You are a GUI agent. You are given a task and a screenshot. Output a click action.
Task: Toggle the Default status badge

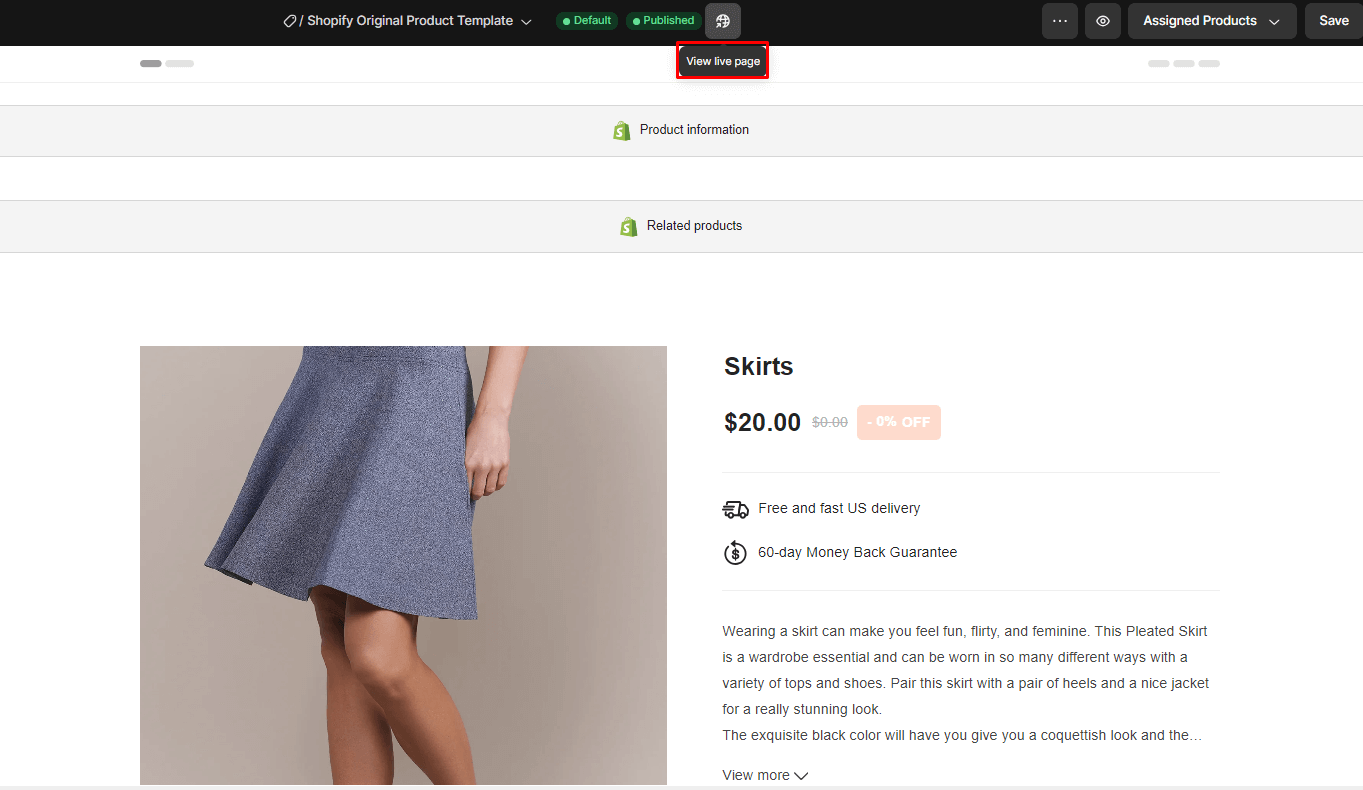pyautogui.click(x=586, y=20)
